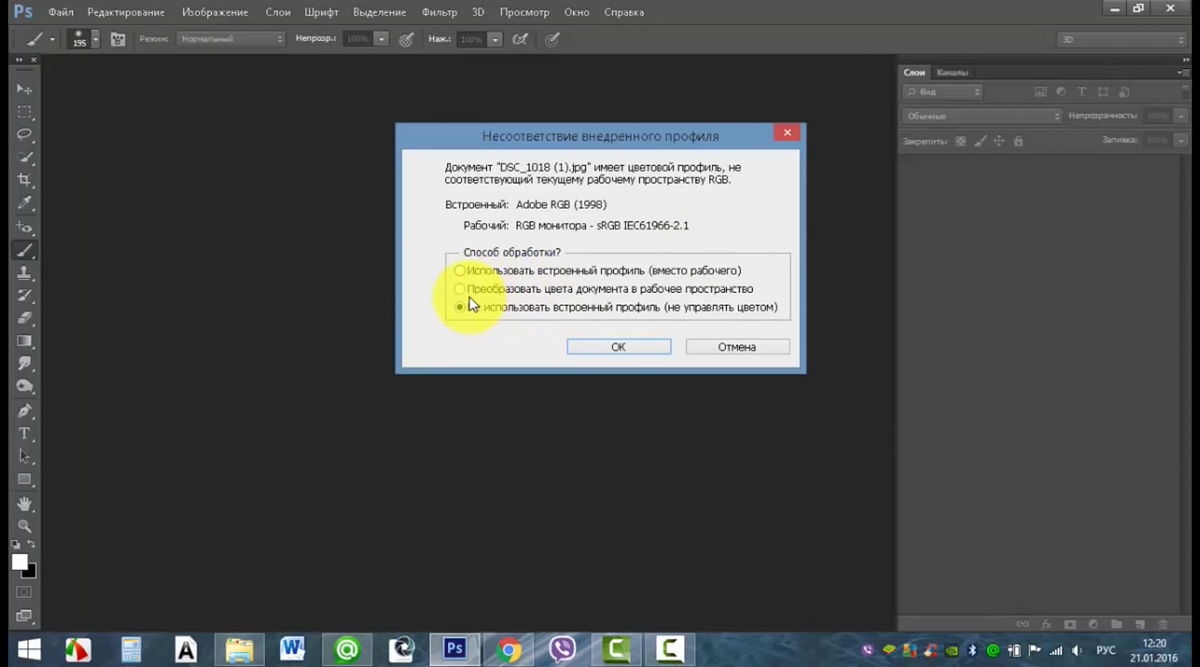Open Word from the taskbar
The image size is (1200, 667).
(x=293, y=650)
